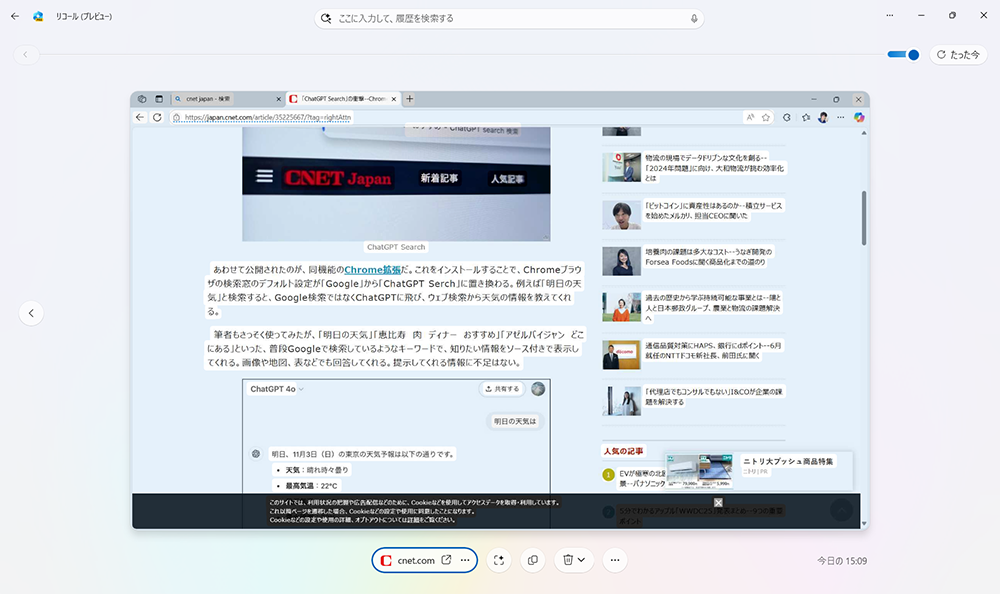
Task: Copy the snapshot with the copy icon
Action: [x=533, y=560]
